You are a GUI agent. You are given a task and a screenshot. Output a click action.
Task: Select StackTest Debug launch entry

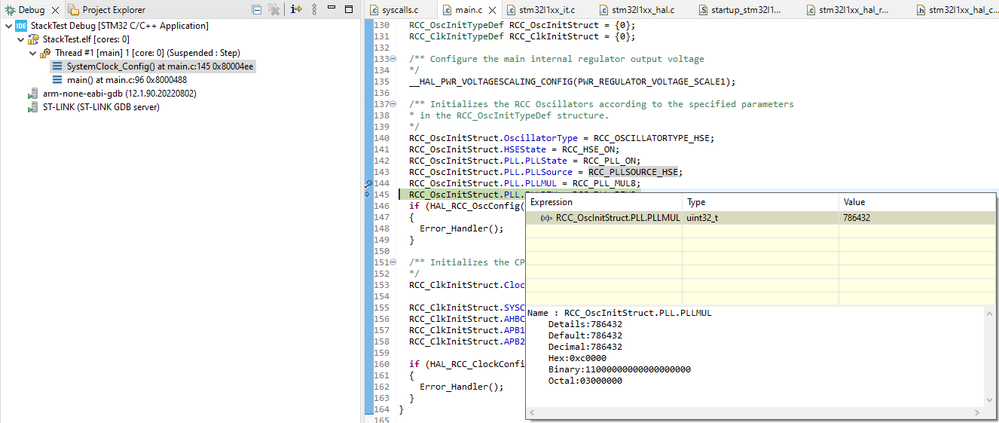(119, 26)
